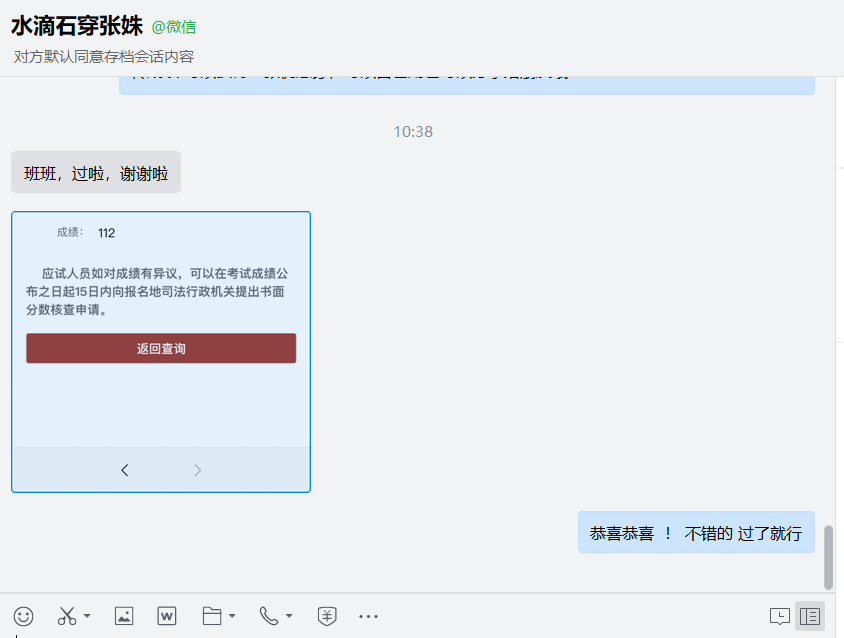This screenshot has width=844, height=638.
Task: Click the chat vertical scrollbar thumb
Action: pyautogui.click(x=828, y=558)
